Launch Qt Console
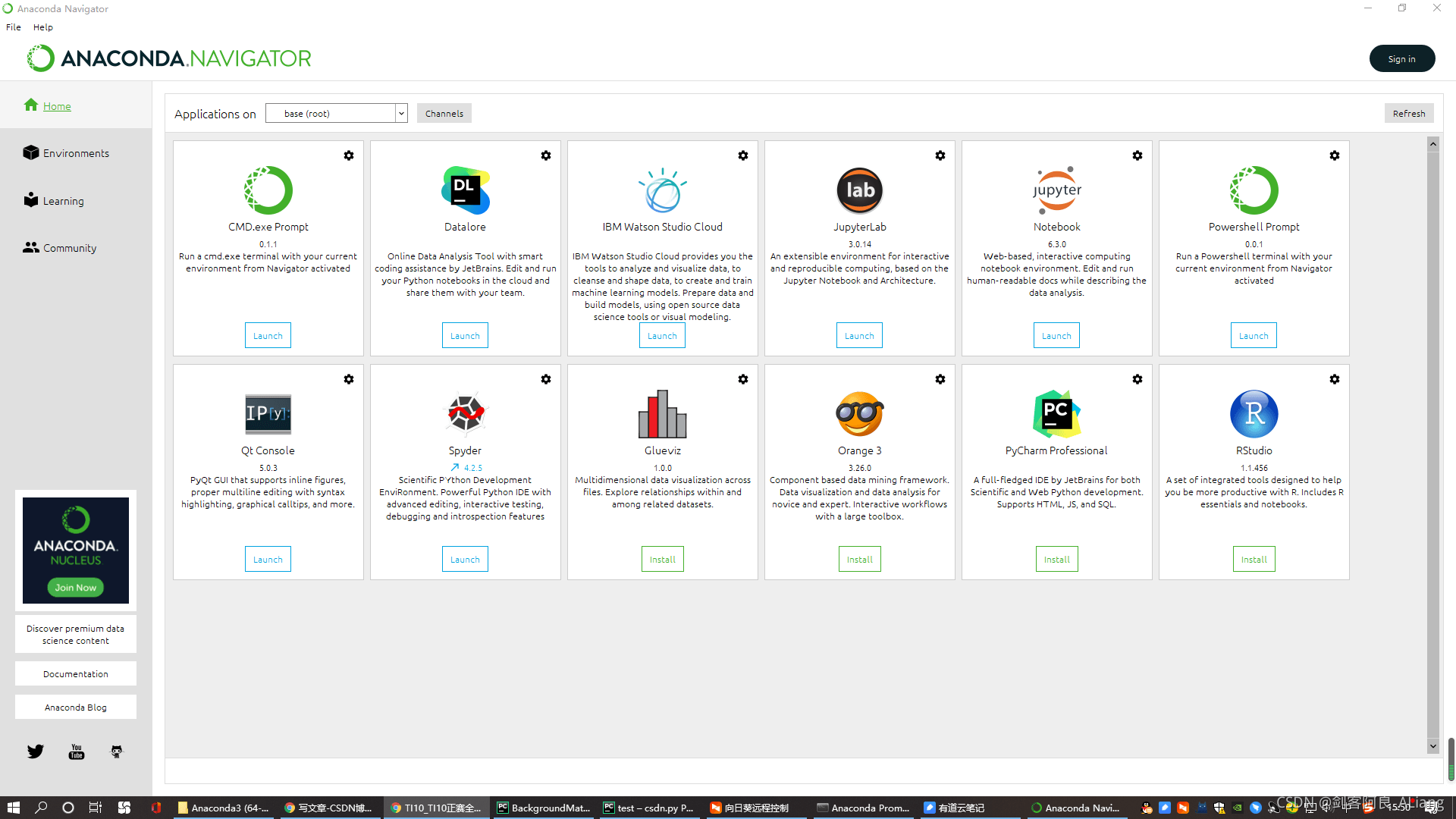1456x819 pixels. tap(268, 559)
